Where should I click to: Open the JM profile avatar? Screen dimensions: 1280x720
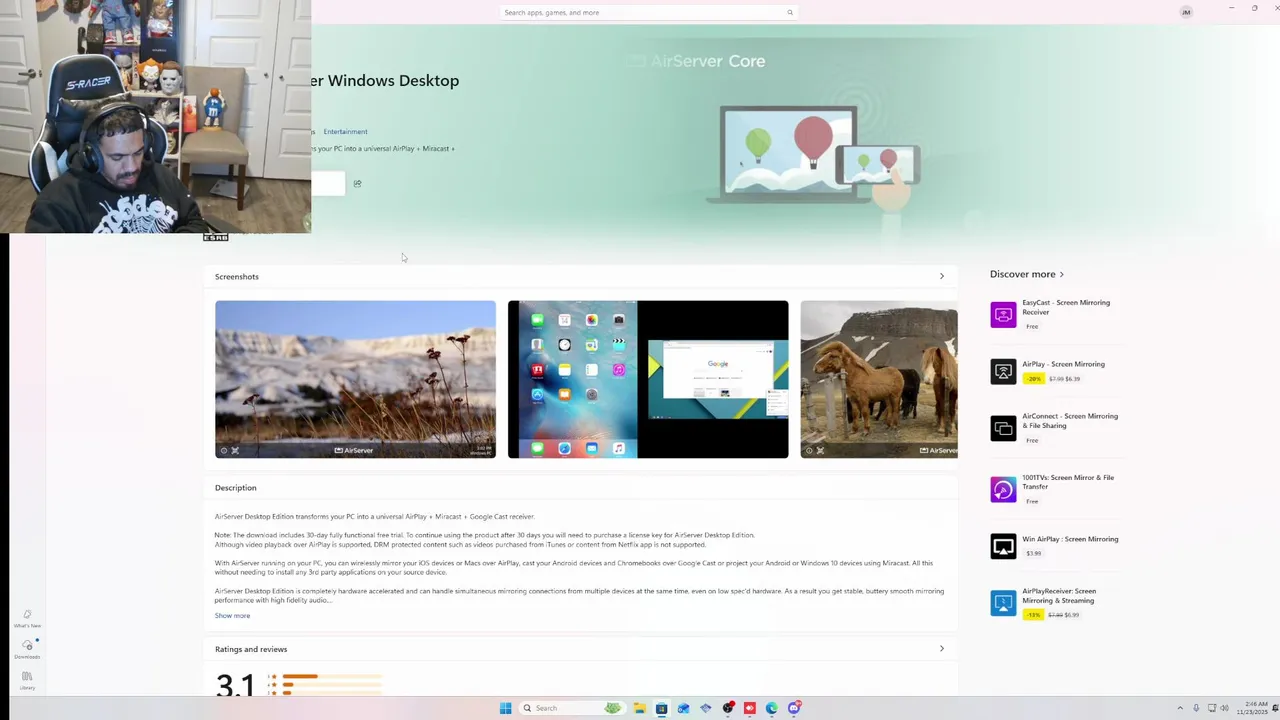(x=1186, y=12)
